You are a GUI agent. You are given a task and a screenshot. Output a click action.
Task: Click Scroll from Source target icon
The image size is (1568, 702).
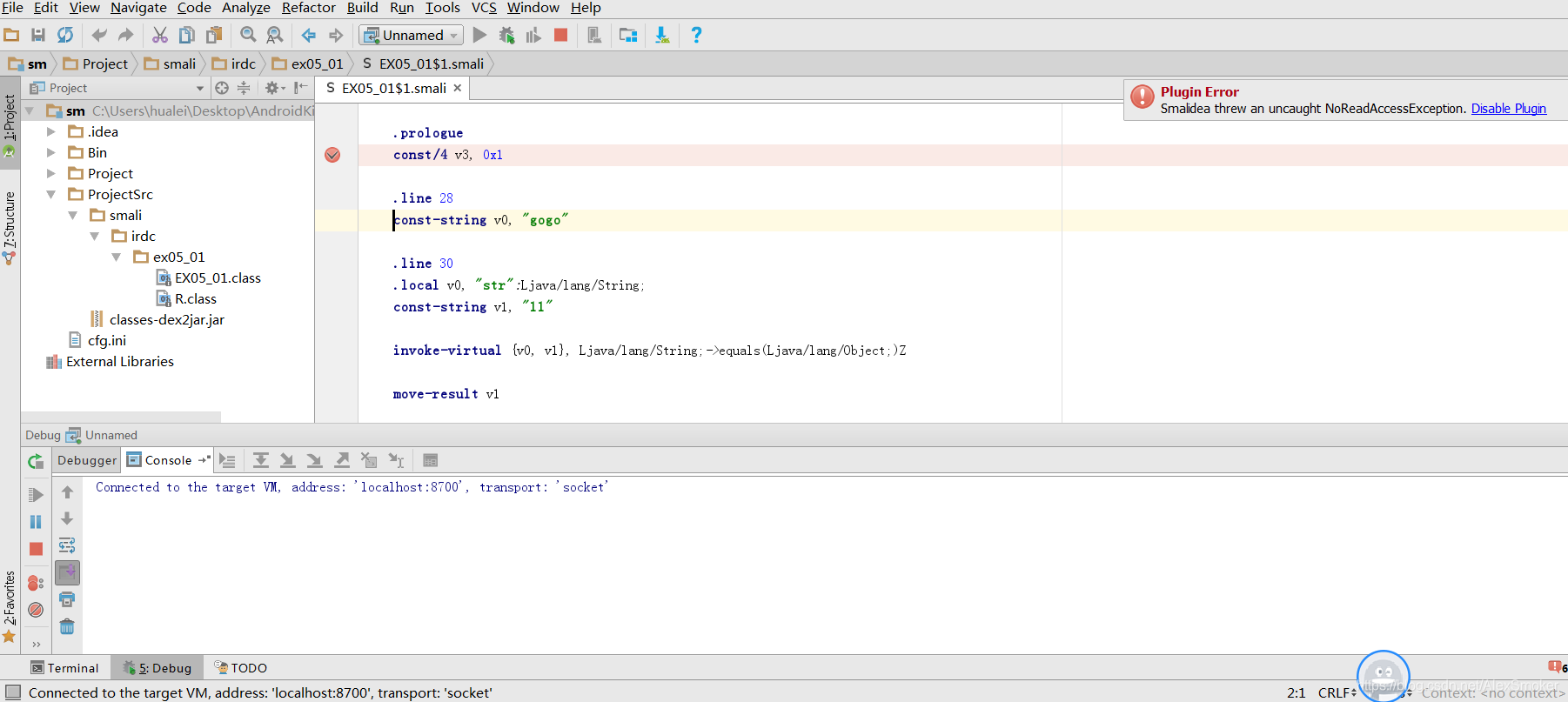(222, 88)
